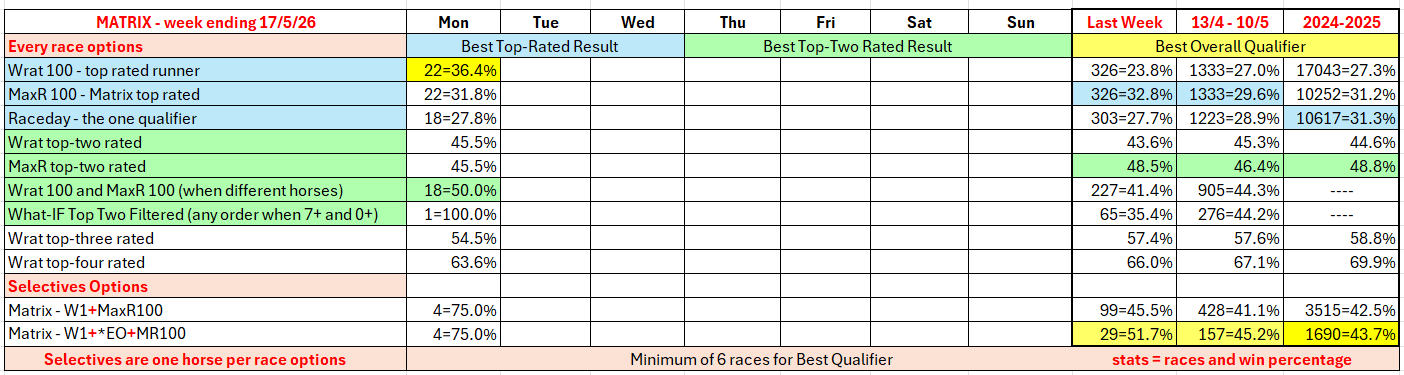Click the 2024-2025 column header
The image size is (1404, 375).
(x=1342, y=22)
